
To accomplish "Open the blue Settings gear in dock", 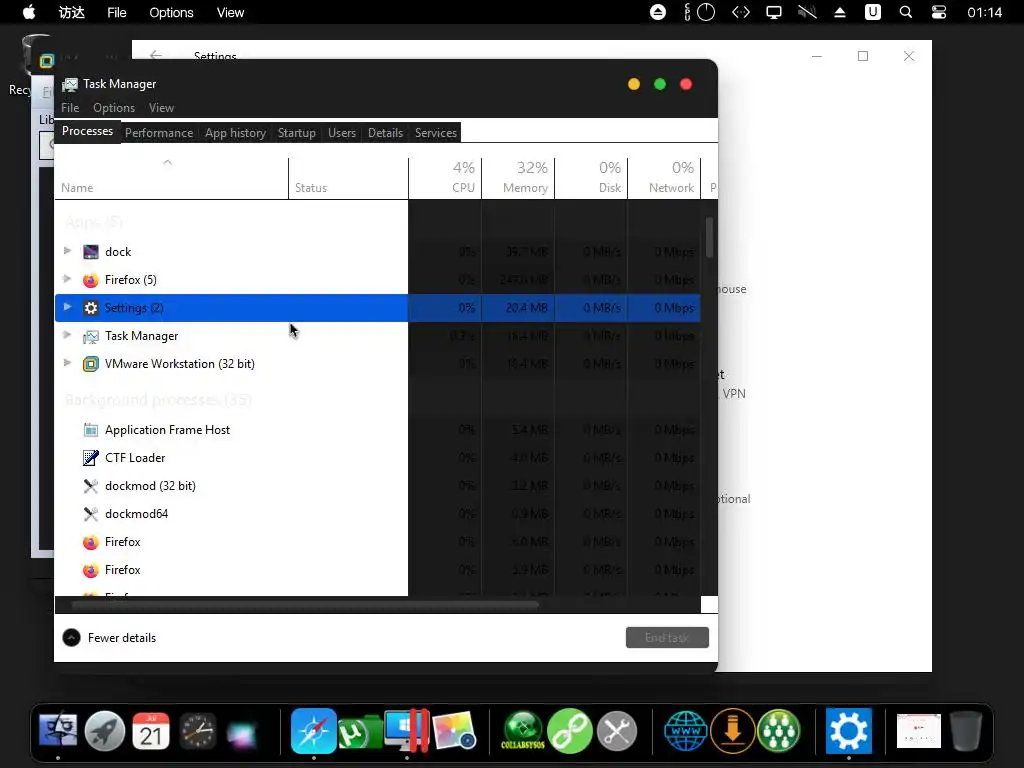I will coord(848,731).
